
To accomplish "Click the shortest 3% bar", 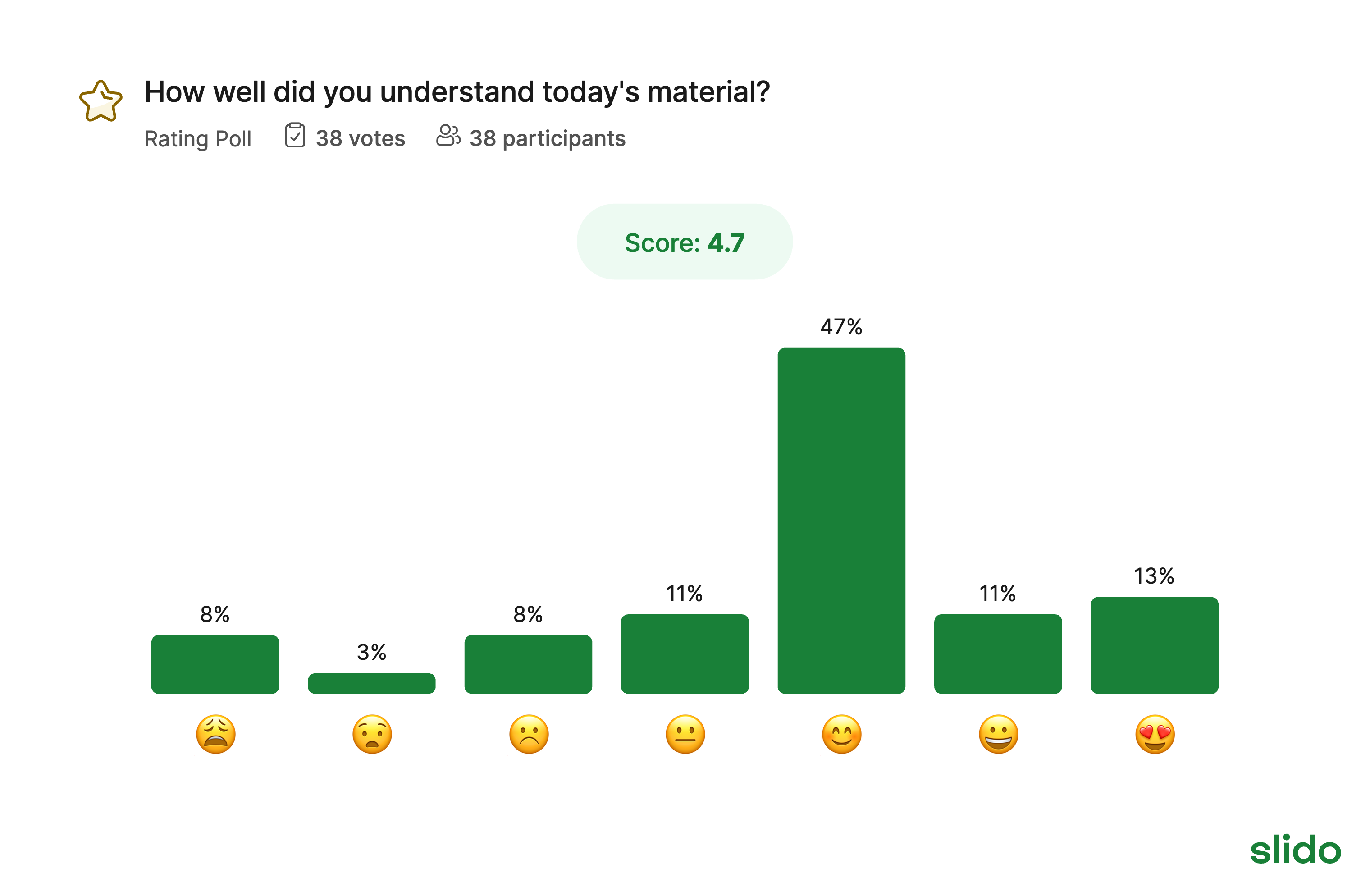I will (x=372, y=683).
